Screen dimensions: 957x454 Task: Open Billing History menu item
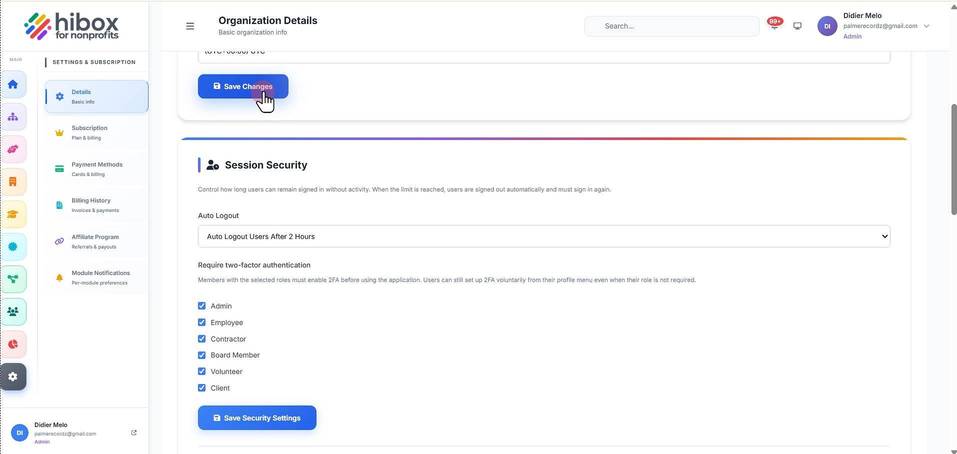[x=96, y=205]
